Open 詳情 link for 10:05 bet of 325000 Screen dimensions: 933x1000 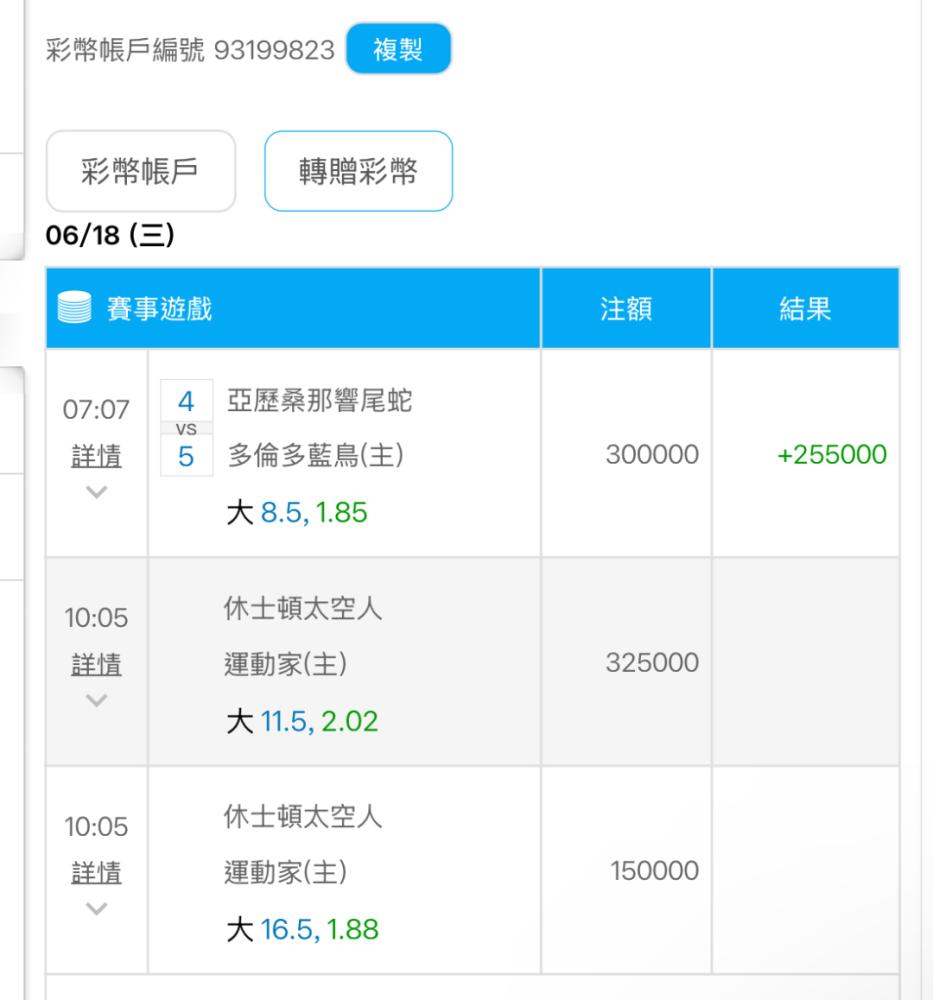[96, 665]
